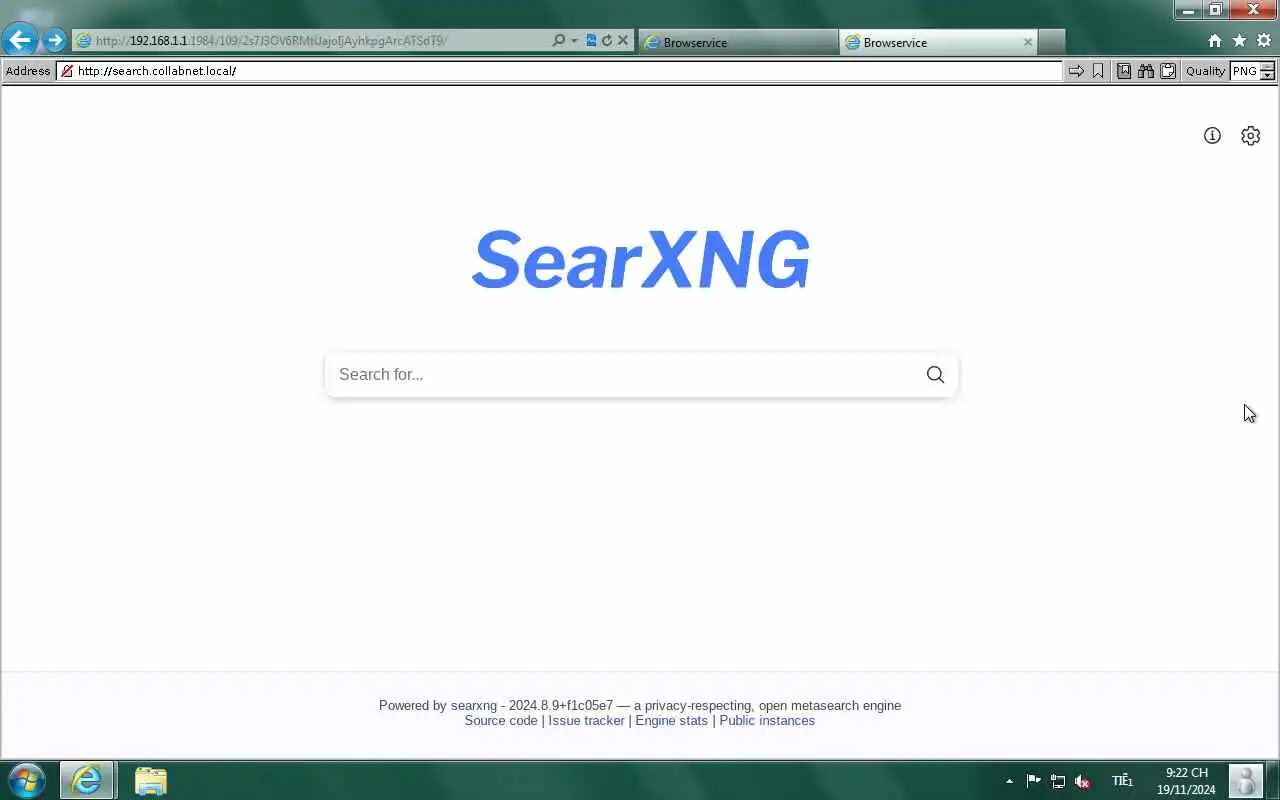The image size is (1280, 800).
Task: Open the IE address bar dropdown arrow
Action: coord(574,41)
